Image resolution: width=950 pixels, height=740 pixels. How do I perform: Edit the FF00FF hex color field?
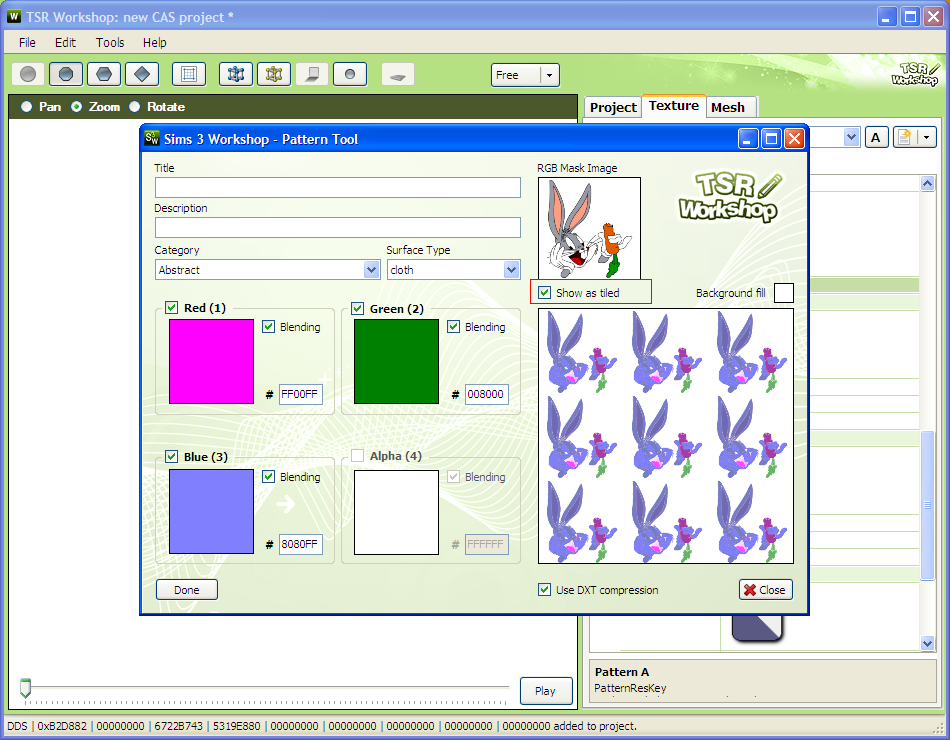click(301, 394)
